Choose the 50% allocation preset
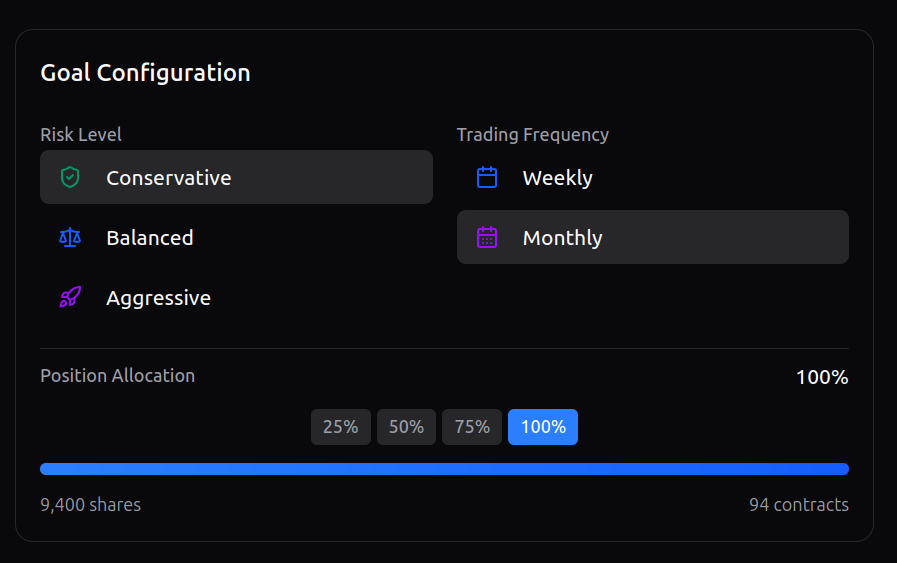The height and width of the screenshot is (563, 897). pos(406,427)
